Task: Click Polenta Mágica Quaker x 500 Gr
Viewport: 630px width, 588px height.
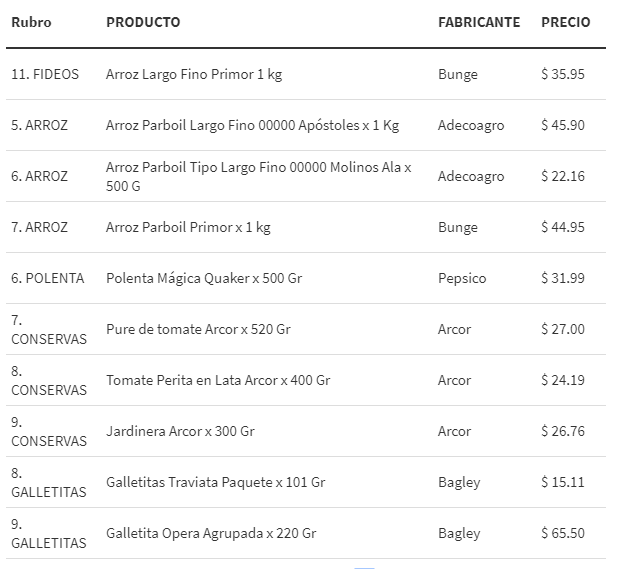Action: [x=204, y=278]
